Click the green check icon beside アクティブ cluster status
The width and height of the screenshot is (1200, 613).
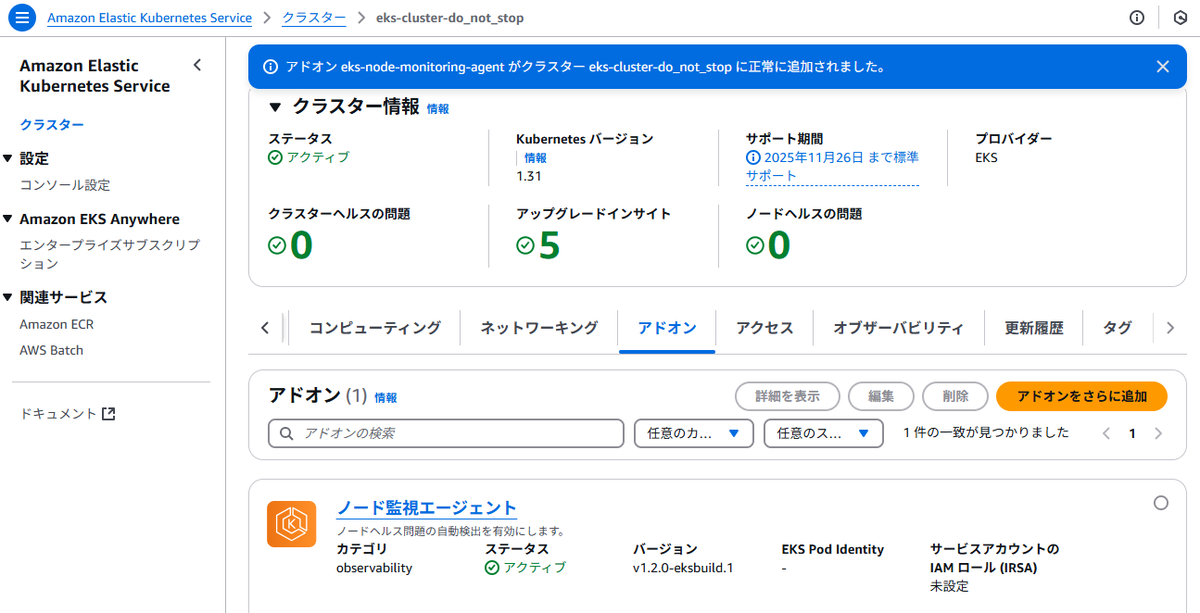click(275, 158)
